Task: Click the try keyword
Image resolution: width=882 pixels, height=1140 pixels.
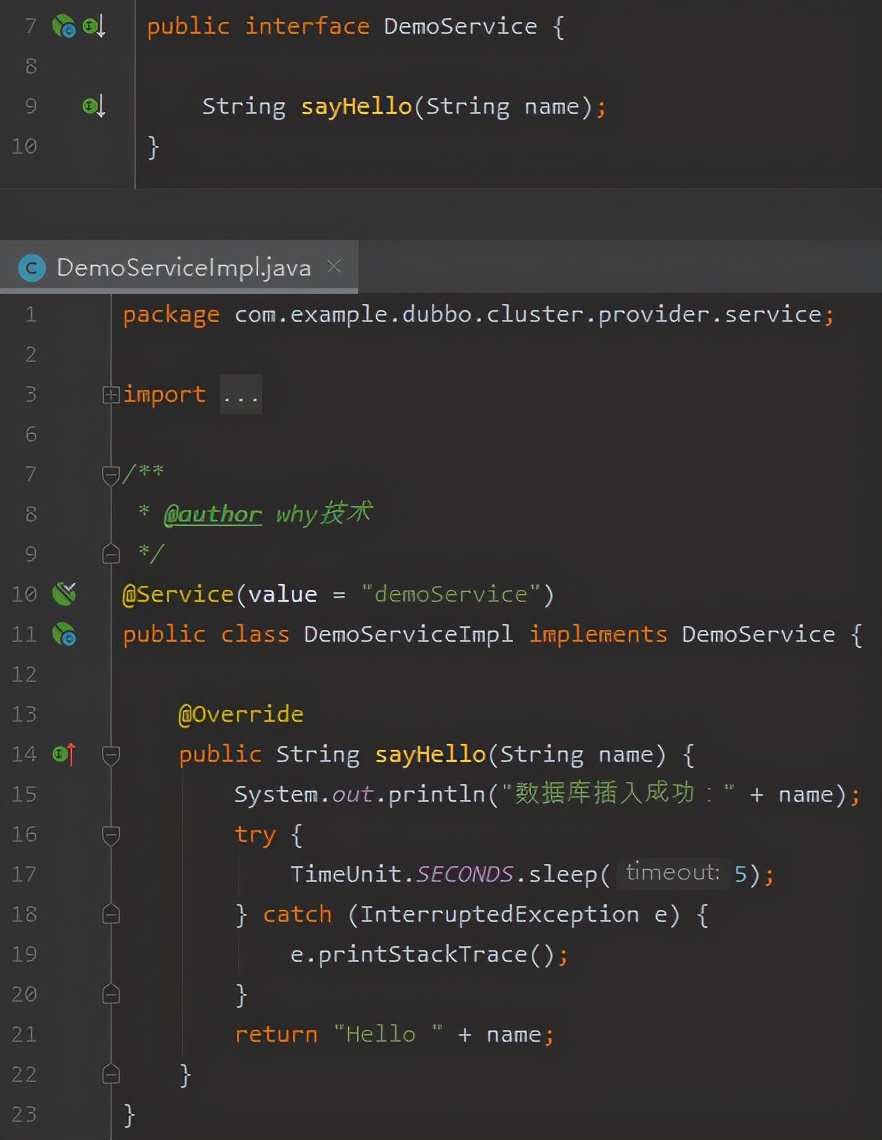Action: 254,835
